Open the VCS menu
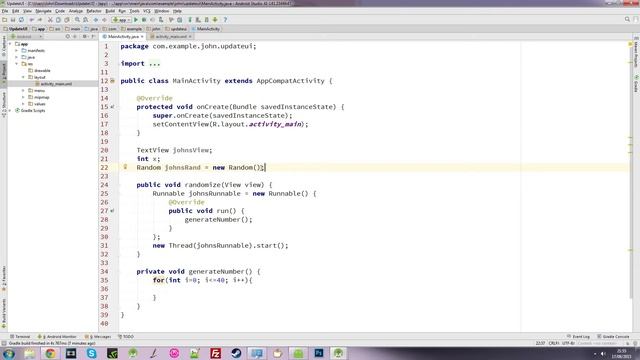 point(147,11)
